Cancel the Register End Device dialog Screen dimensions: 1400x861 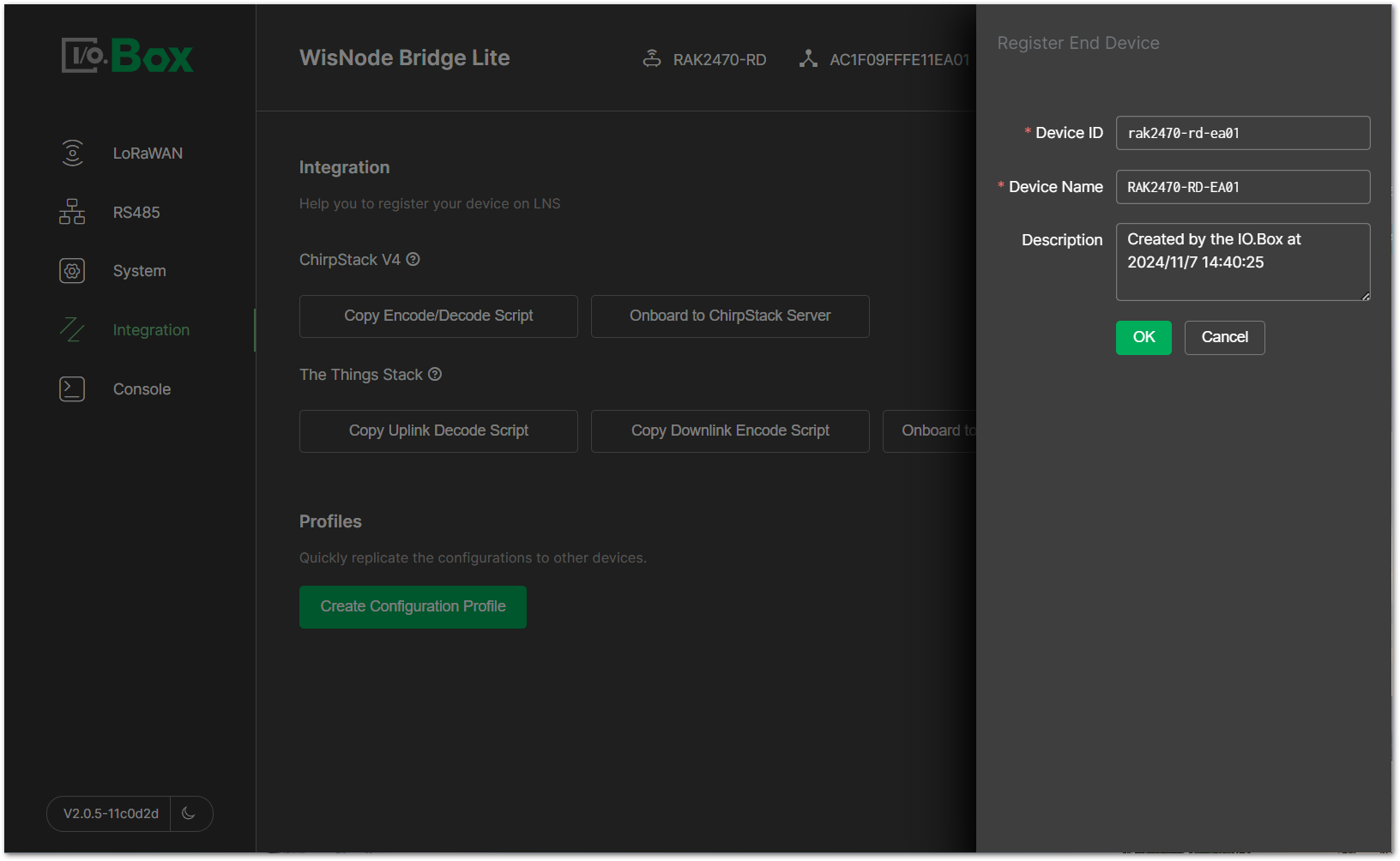pos(1224,337)
